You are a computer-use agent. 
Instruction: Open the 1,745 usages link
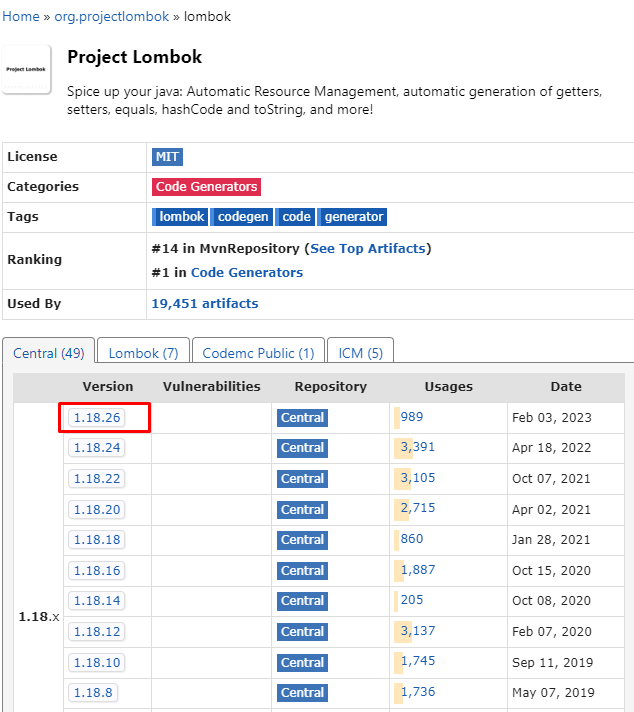(417, 661)
